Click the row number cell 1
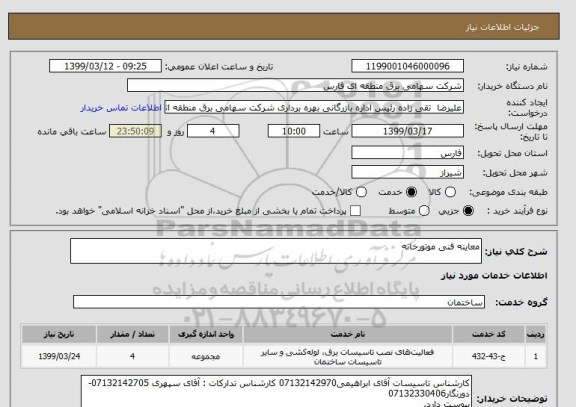The width and height of the screenshot is (576, 407). coord(536,356)
